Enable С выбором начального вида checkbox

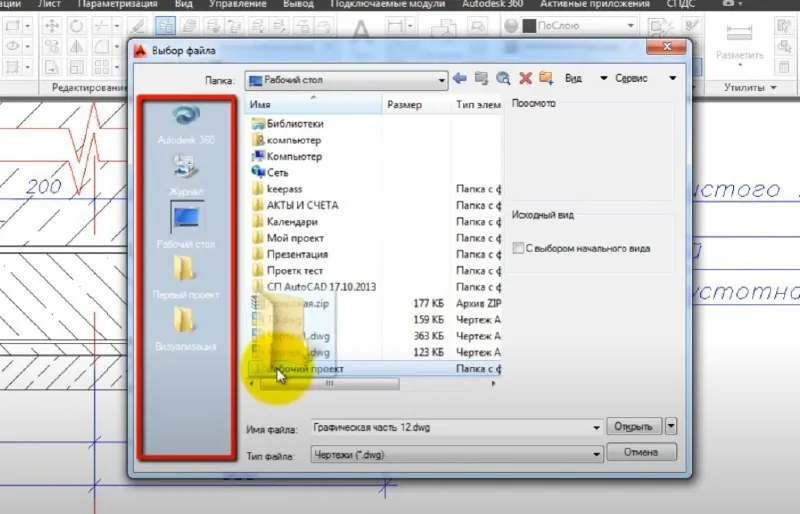point(518,249)
